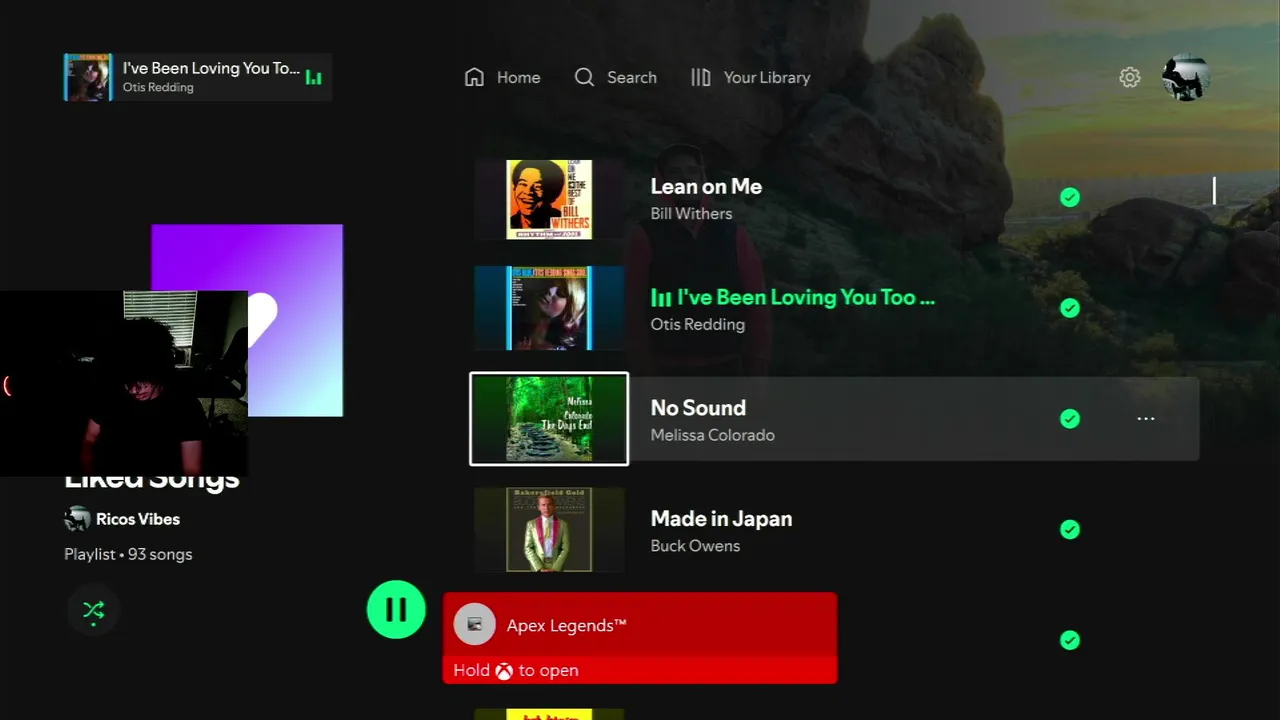Click the green equalizer icon in now playing card
Screen dimensions: 1280x720
click(x=313, y=77)
